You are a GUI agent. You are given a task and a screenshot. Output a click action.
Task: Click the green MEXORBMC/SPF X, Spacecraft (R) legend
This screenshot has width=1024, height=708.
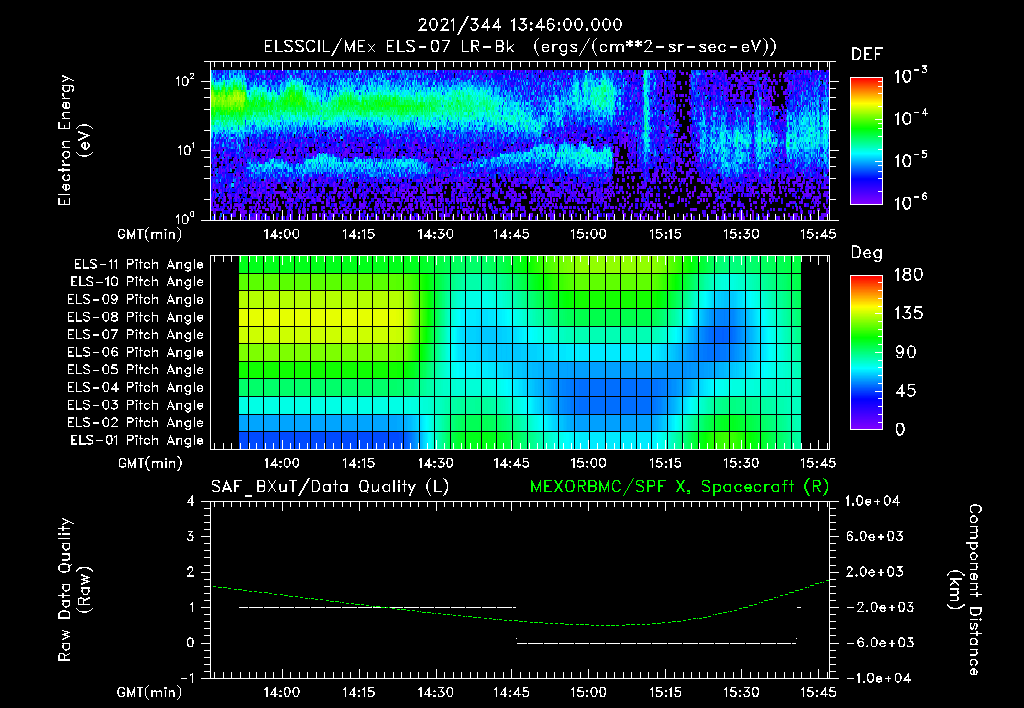[x=679, y=487]
